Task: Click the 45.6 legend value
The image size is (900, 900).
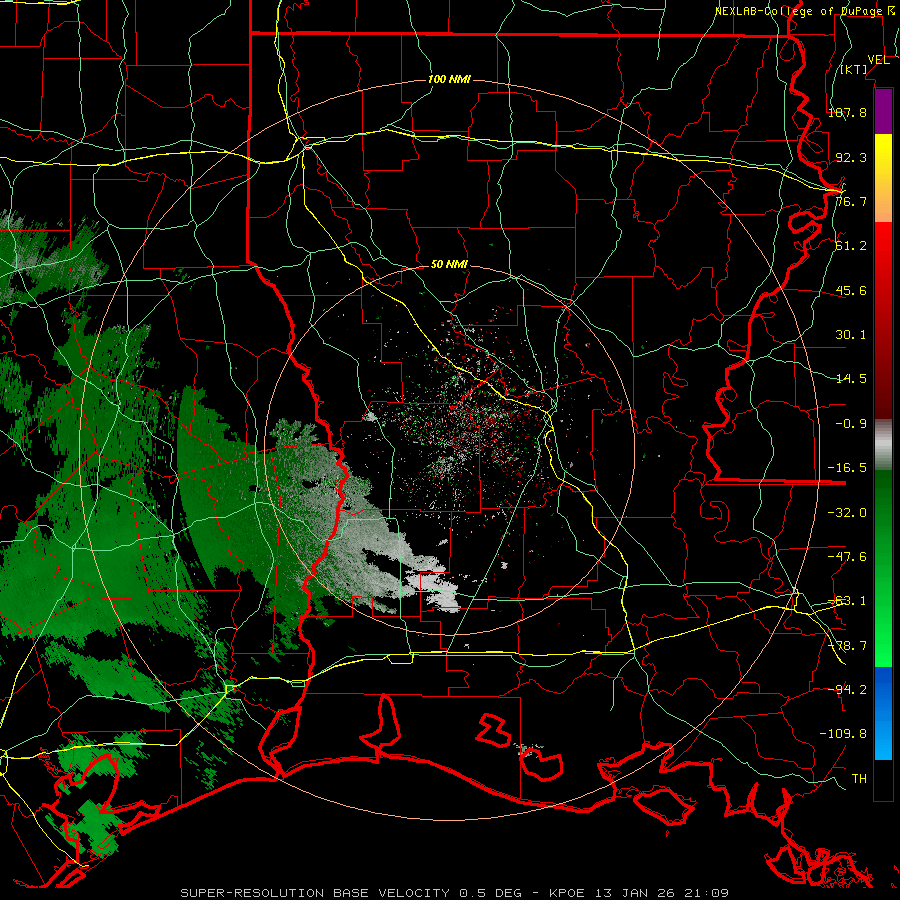Action: [x=851, y=290]
